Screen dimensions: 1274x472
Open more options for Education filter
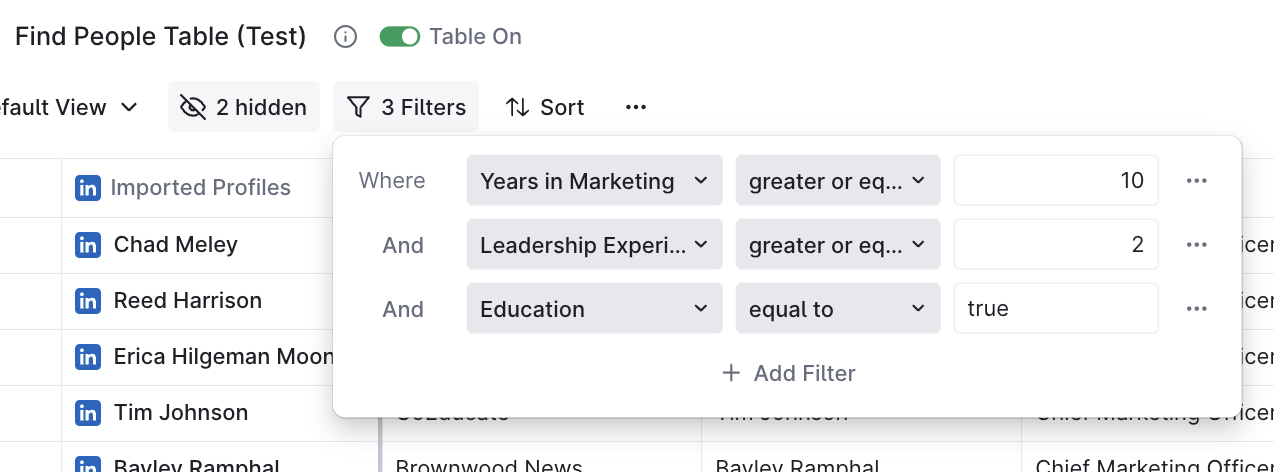click(1197, 309)
